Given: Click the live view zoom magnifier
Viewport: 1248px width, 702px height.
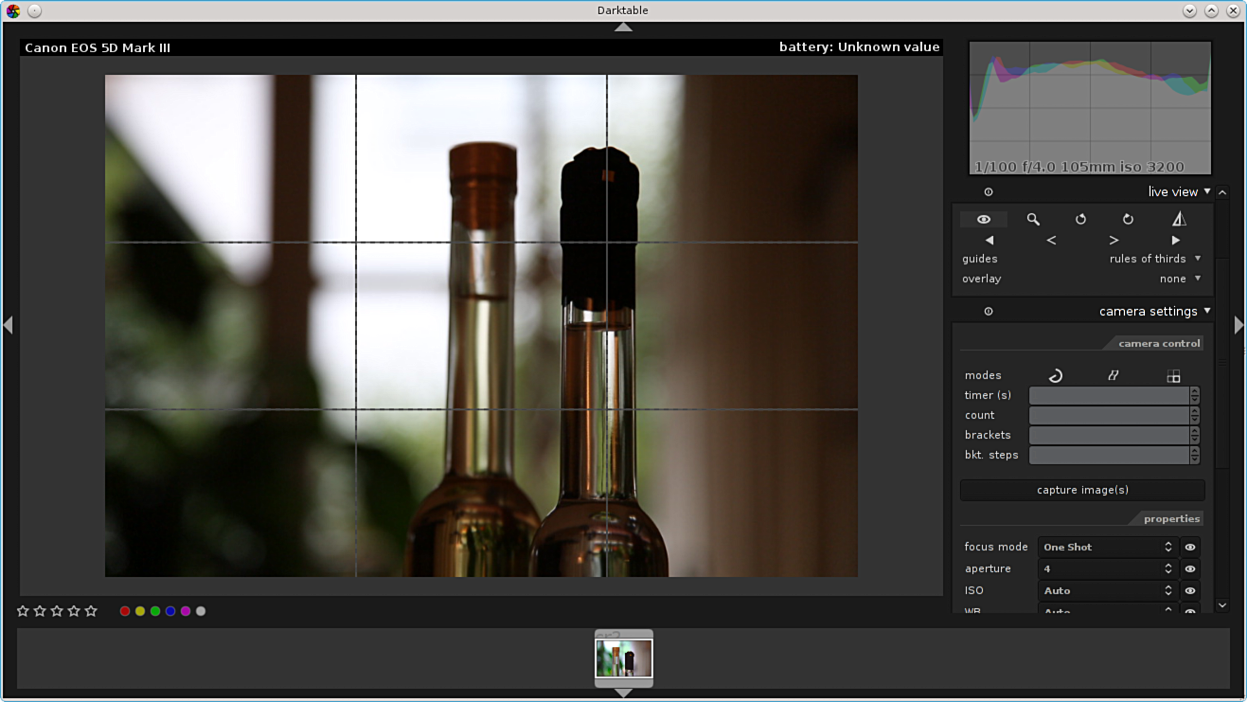Looking at the screenshot, I should pos(1033,219).
